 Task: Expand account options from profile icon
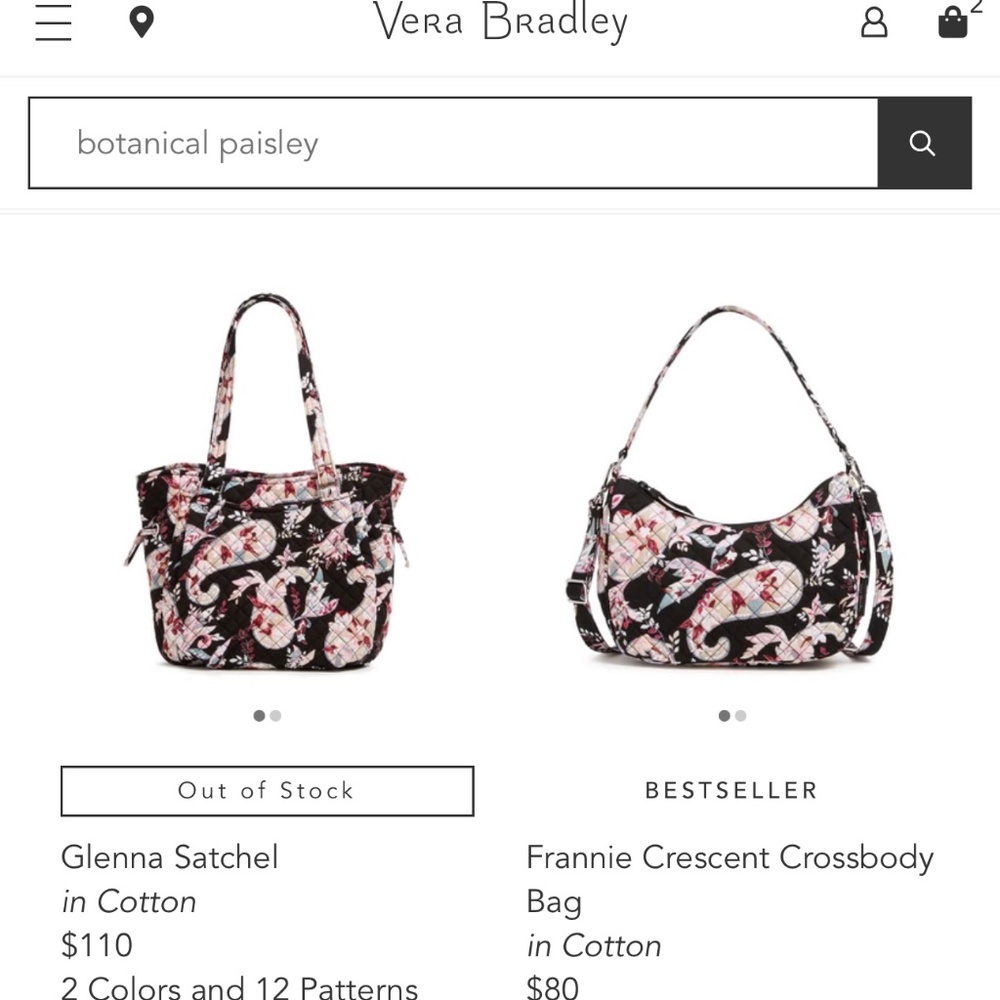click(873, 22)
